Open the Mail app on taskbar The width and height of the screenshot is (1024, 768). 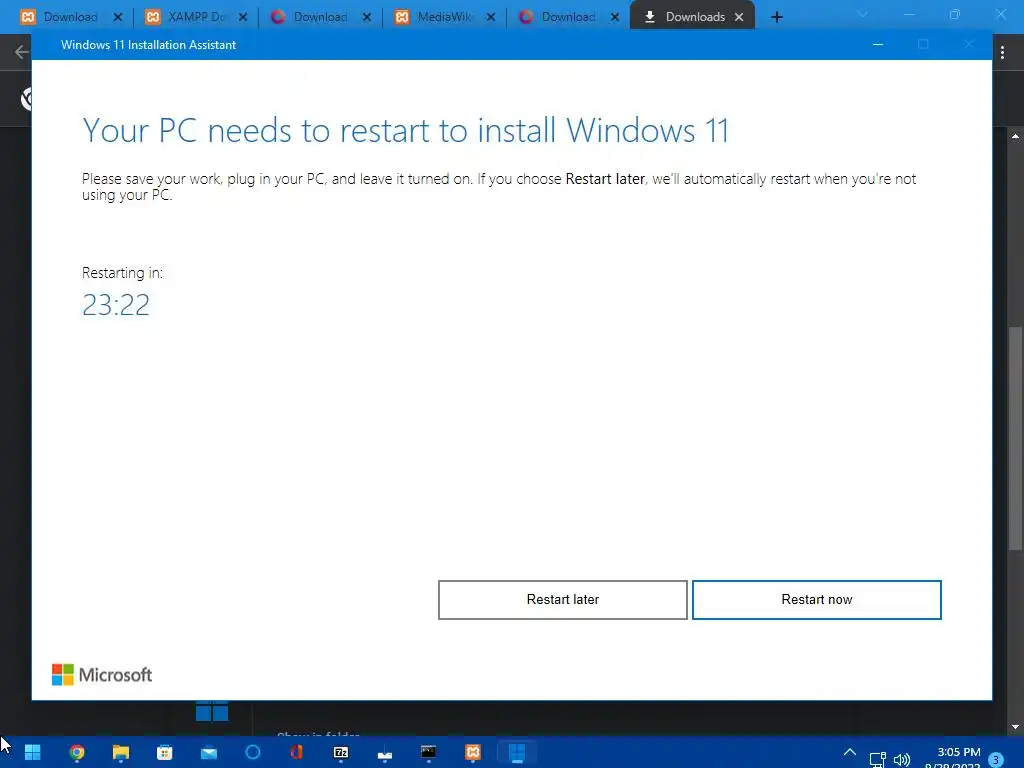point(209,752)
